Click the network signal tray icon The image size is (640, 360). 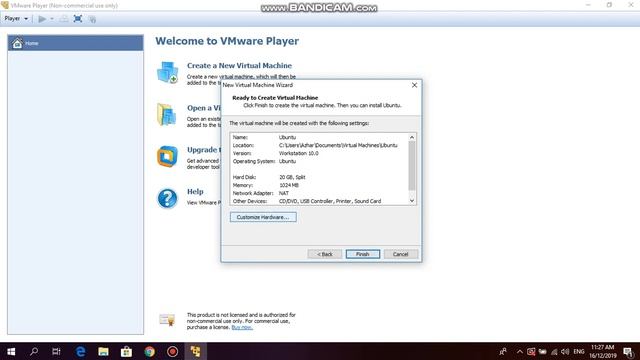coord(554,351)
